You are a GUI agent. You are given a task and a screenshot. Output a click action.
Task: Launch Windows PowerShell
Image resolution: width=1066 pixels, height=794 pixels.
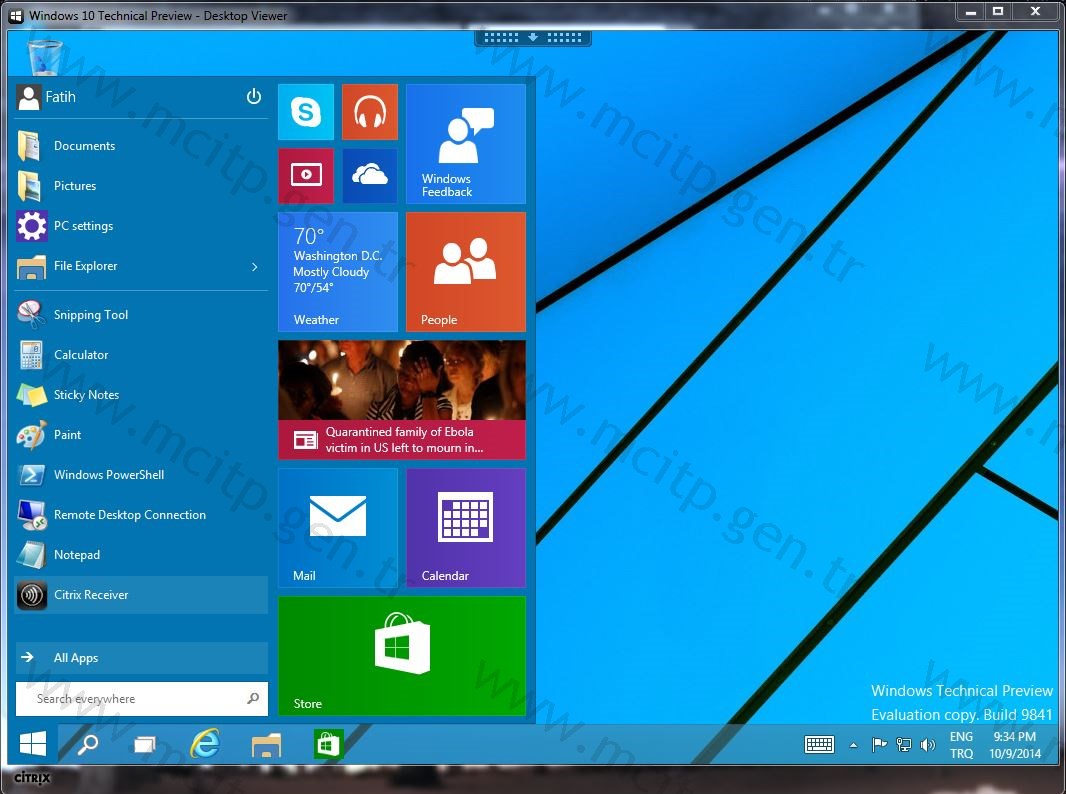(141, 474)
